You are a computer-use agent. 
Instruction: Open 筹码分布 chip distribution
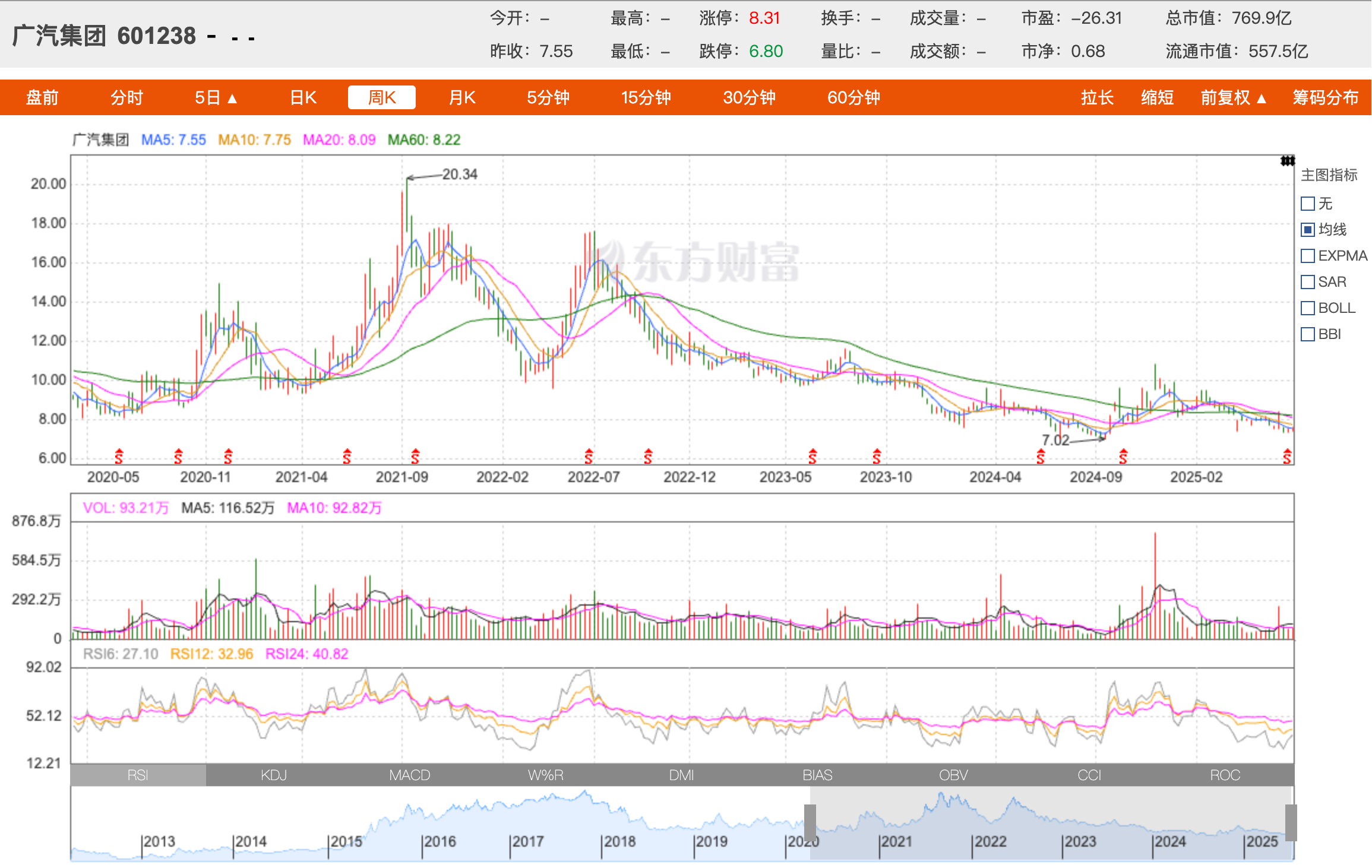(1326, 97)
